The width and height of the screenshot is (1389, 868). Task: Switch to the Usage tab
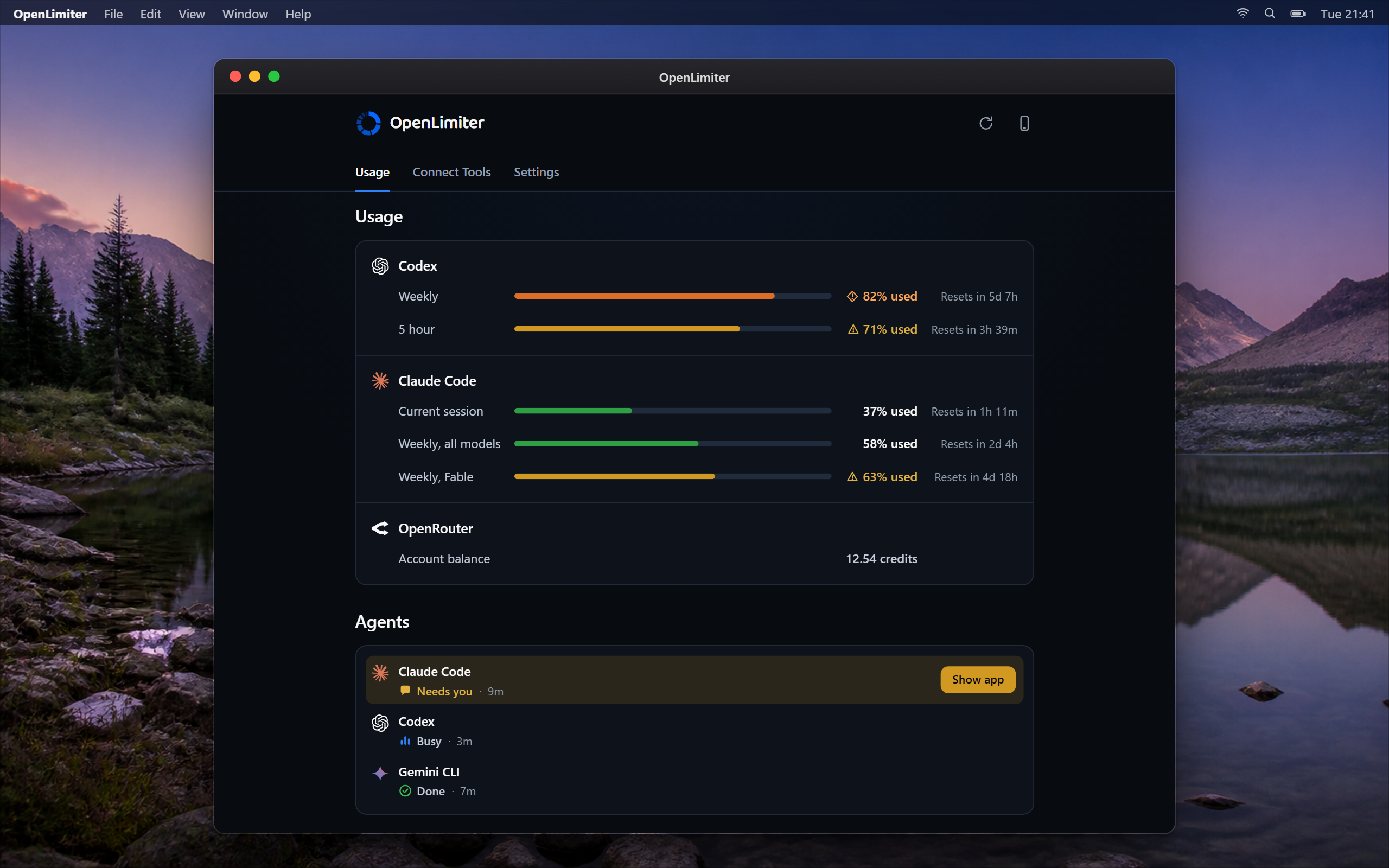[372, 171]
